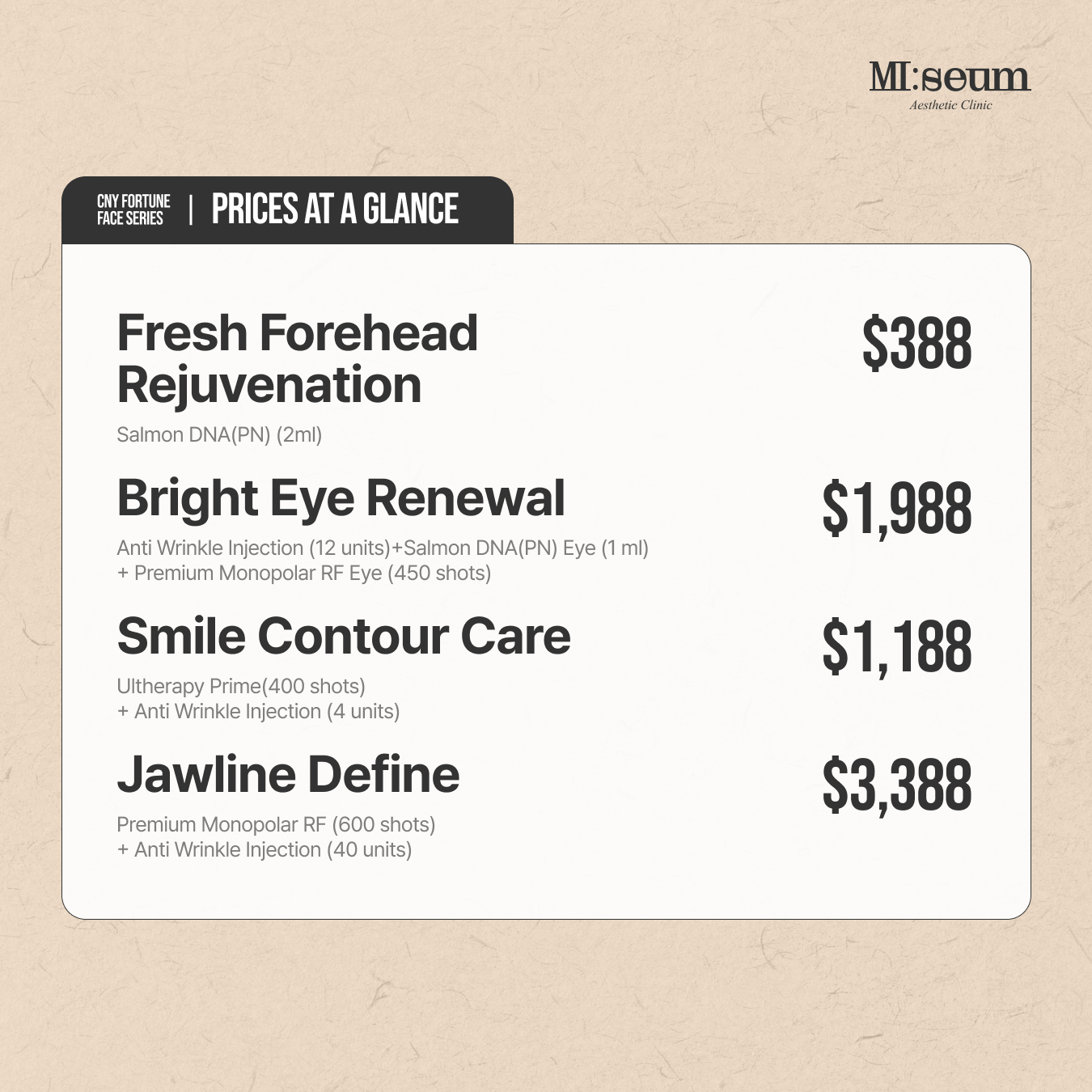Click the MI:seum clinic logo
1092x1092 pixels.
(950, 78)
